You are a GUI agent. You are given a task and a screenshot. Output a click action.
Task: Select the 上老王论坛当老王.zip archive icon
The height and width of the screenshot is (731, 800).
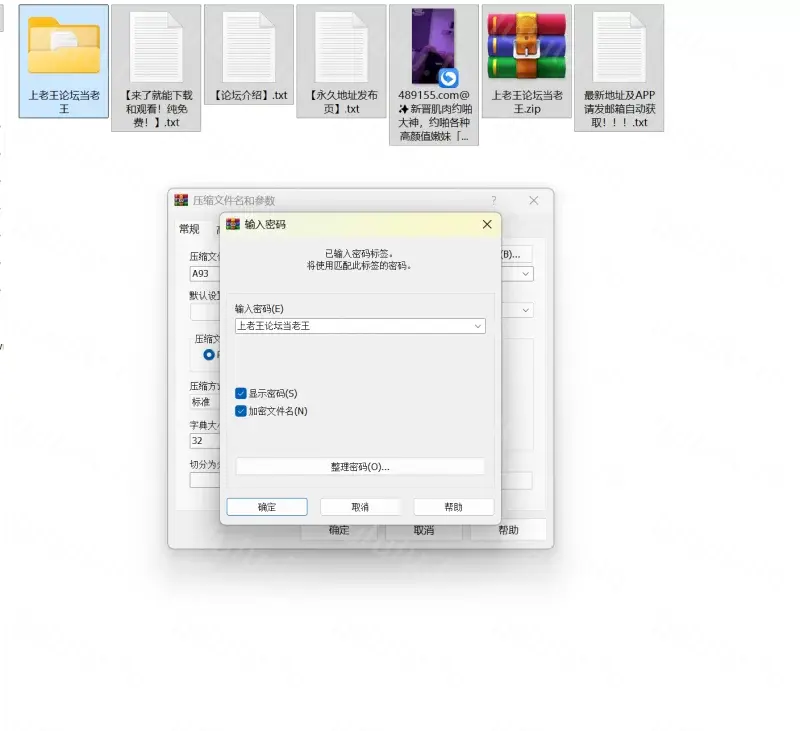pyautogui.click(x=527, y=45)
